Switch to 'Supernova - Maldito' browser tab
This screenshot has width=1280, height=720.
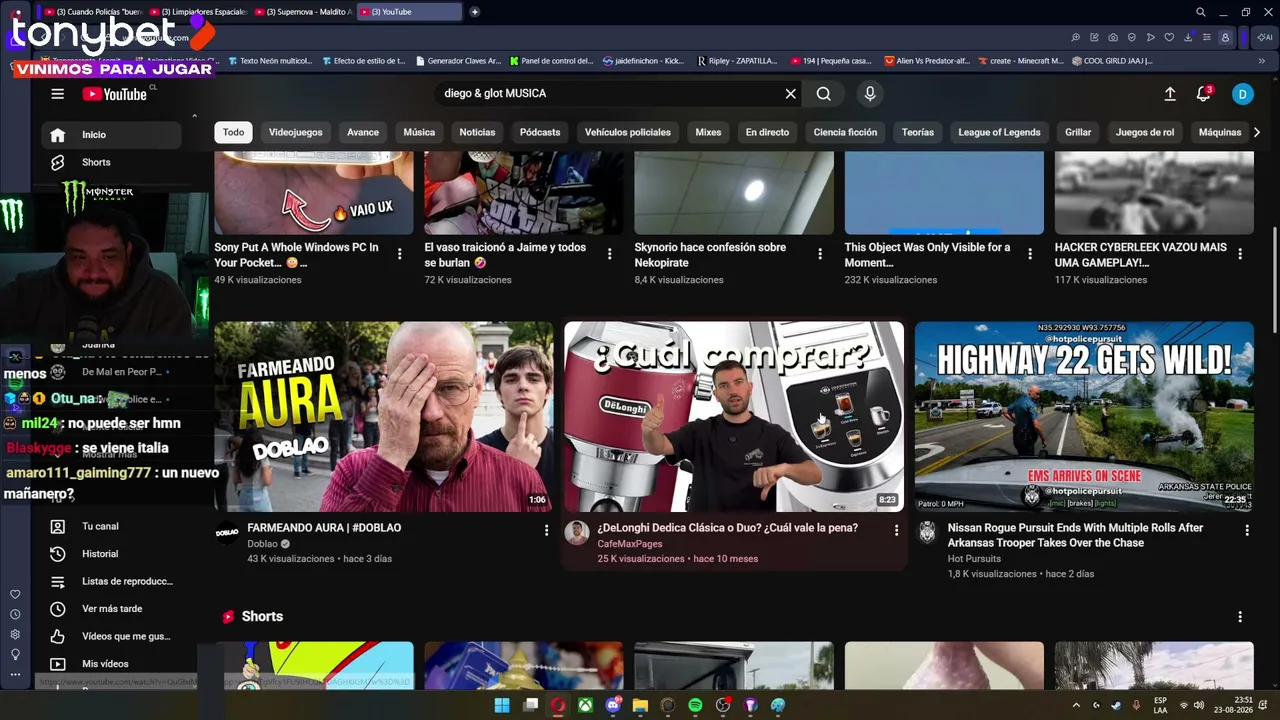coord(303,12)
